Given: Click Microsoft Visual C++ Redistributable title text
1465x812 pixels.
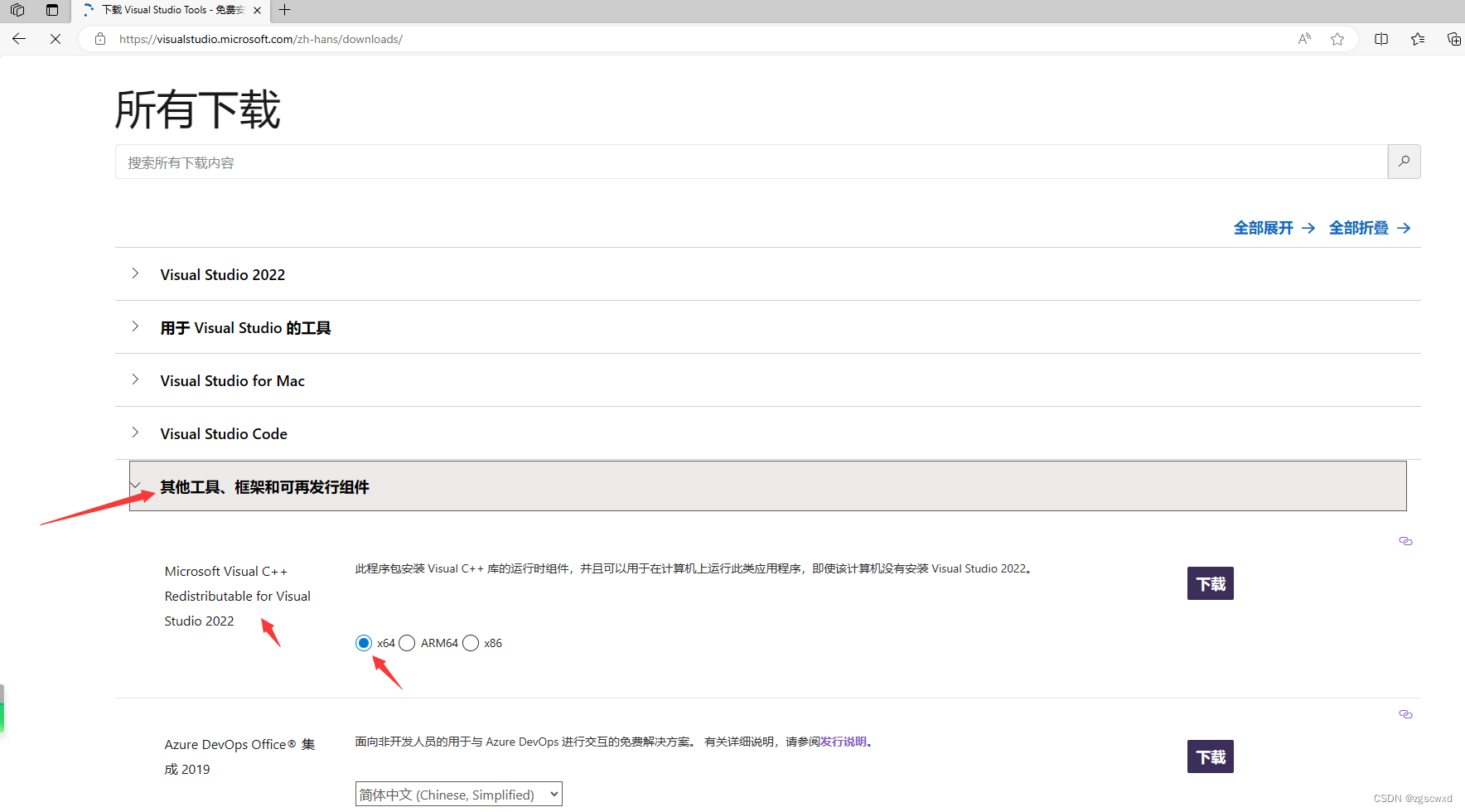Looking at the screenshot, I should (237, 596).
